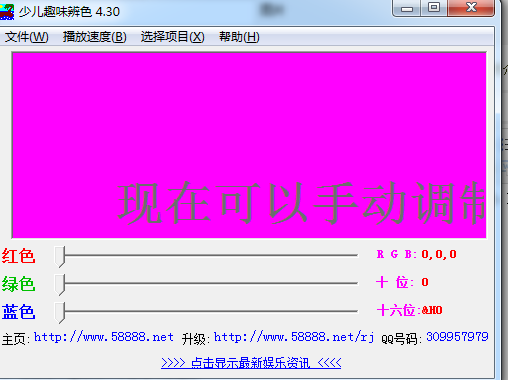Viewport: 508px width, 380px height.
Task: Maximize the 少儿趣味辨色 window
Action: [434, 8]
